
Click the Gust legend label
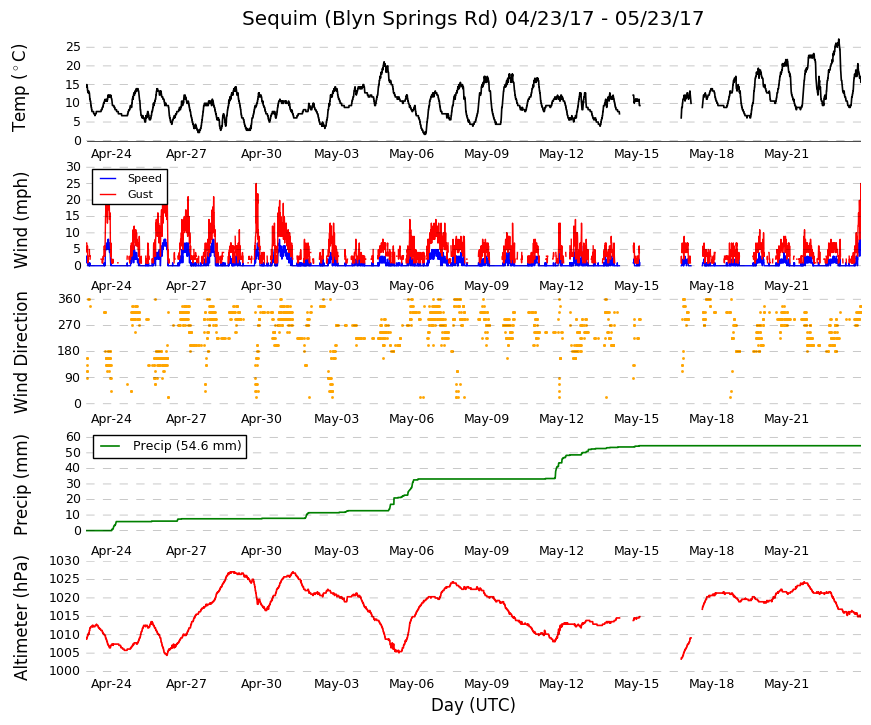click(140, 194)
